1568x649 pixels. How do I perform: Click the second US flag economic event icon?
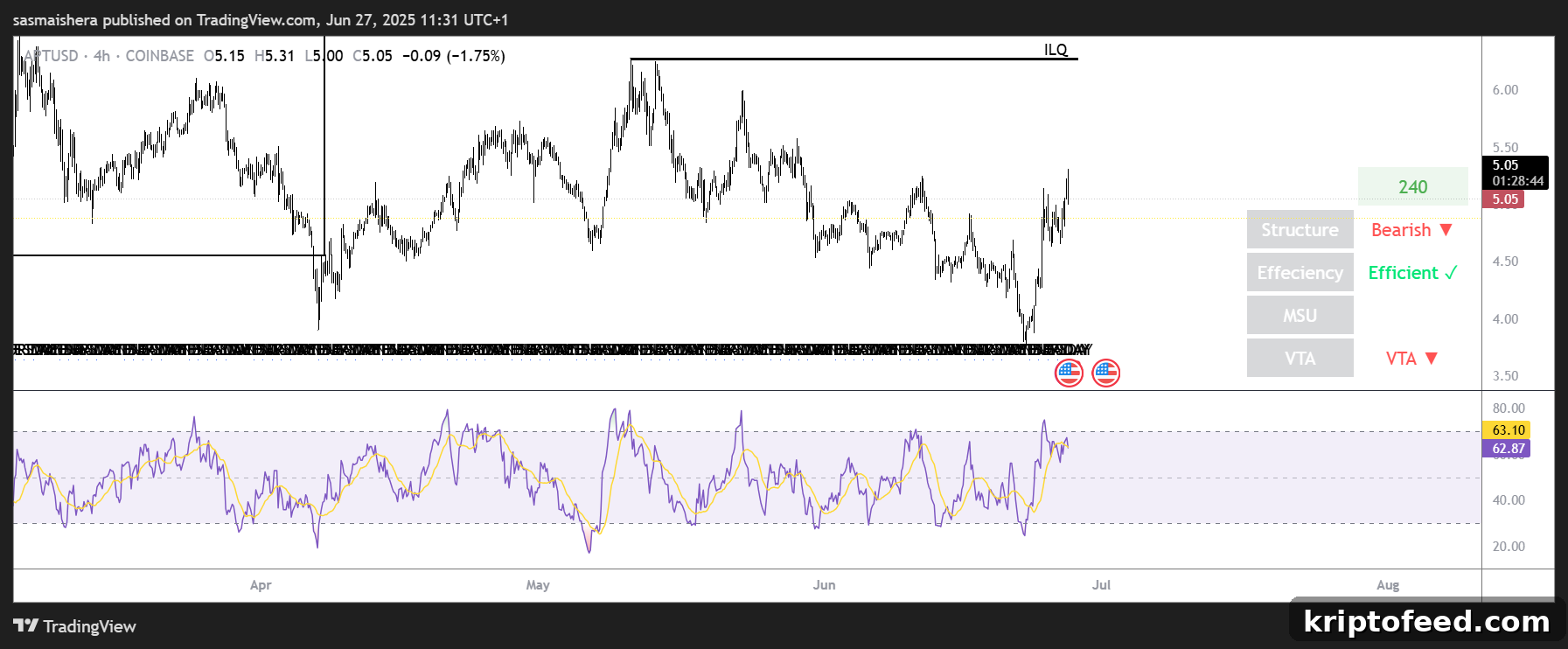pos(1106,373)
